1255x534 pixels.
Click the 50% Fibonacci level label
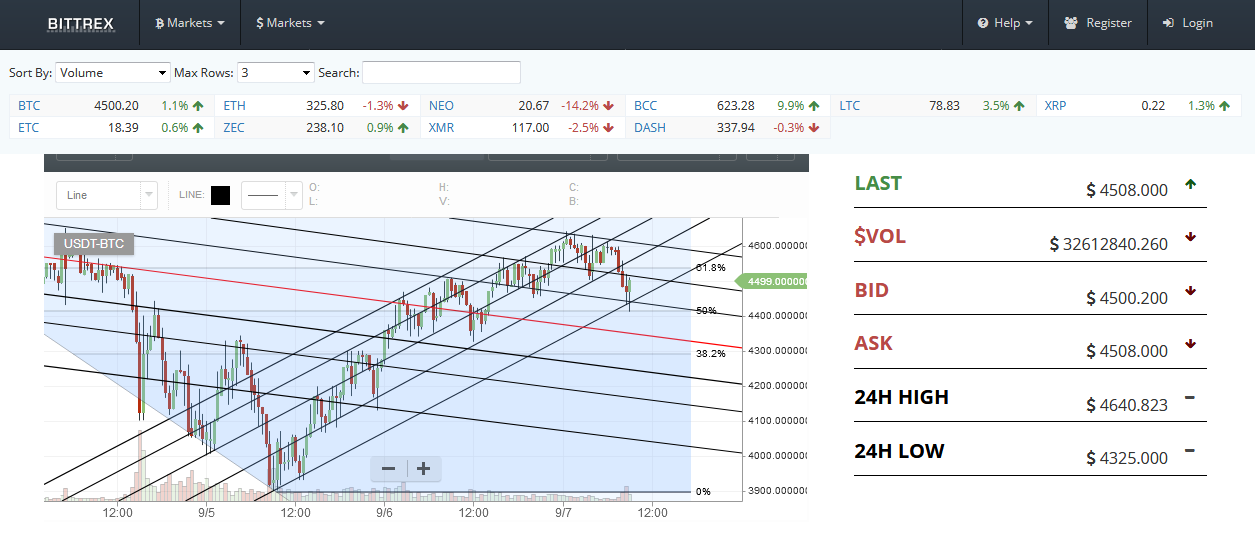pos(706,311)
